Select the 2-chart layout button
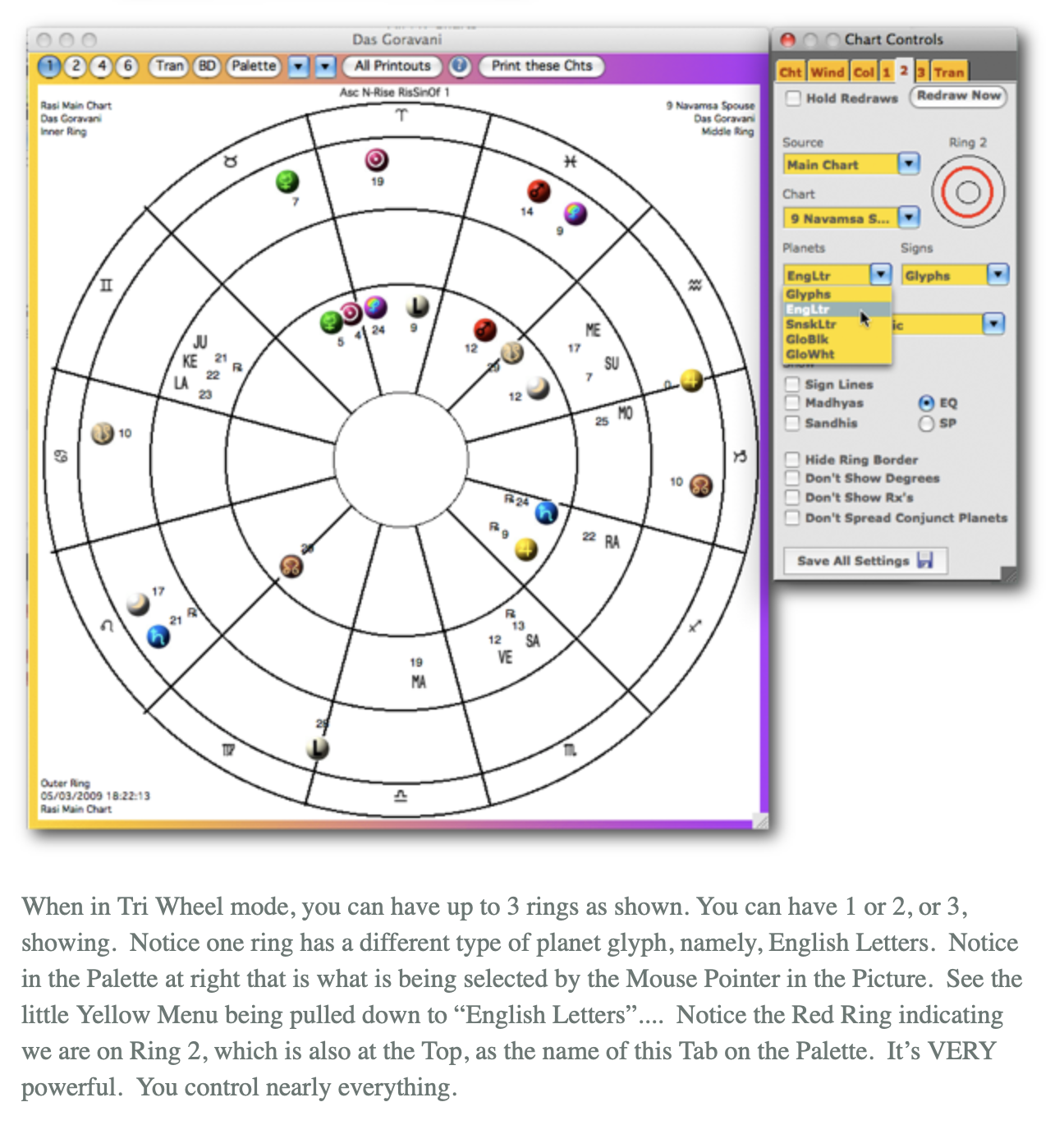Image resolution: width=1064 pixels, height=1148 pixels. click(x=75, y=67)
